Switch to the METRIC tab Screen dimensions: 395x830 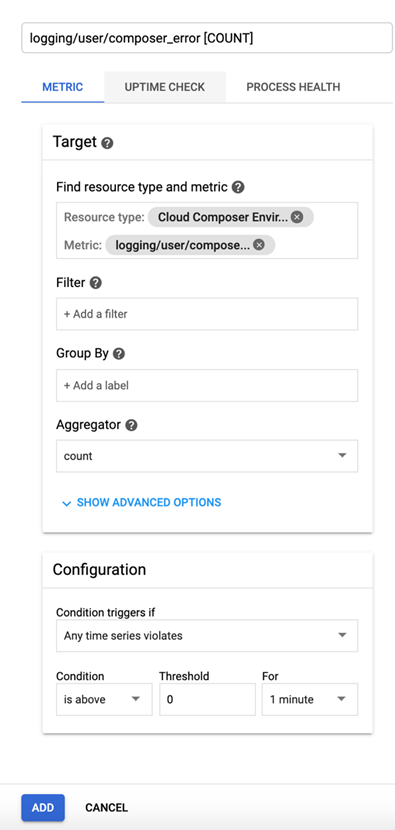coord(62,87)
